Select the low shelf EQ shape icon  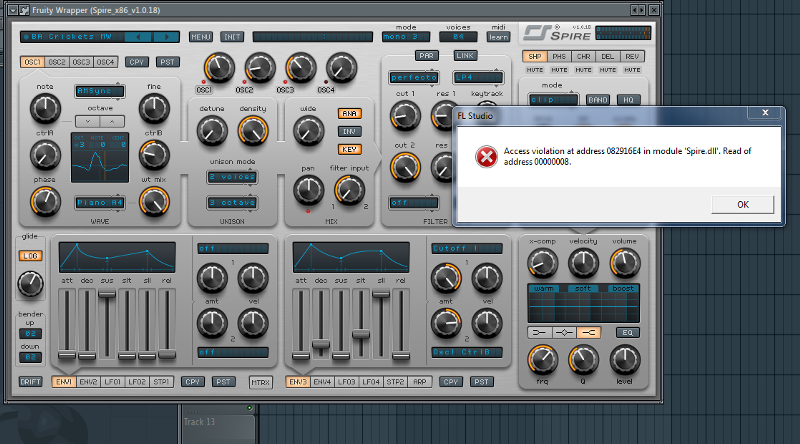pos(539,333)
